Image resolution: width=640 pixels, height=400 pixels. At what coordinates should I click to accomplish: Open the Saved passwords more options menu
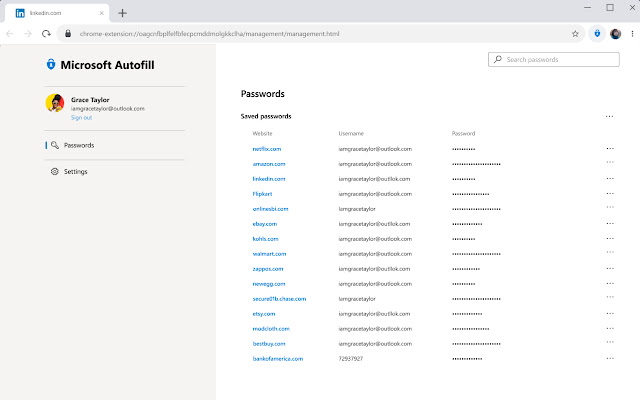[609, 116]
